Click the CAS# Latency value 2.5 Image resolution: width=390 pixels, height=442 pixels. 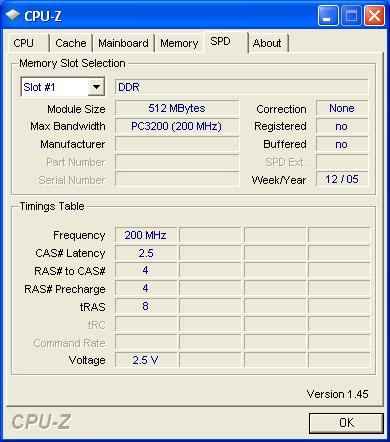[146, 253]
